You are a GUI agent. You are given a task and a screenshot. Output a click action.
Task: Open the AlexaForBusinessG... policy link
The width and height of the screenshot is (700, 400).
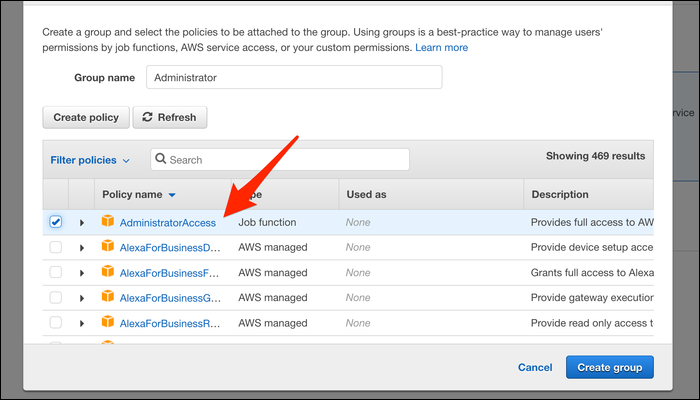click(x=170, y=298)
